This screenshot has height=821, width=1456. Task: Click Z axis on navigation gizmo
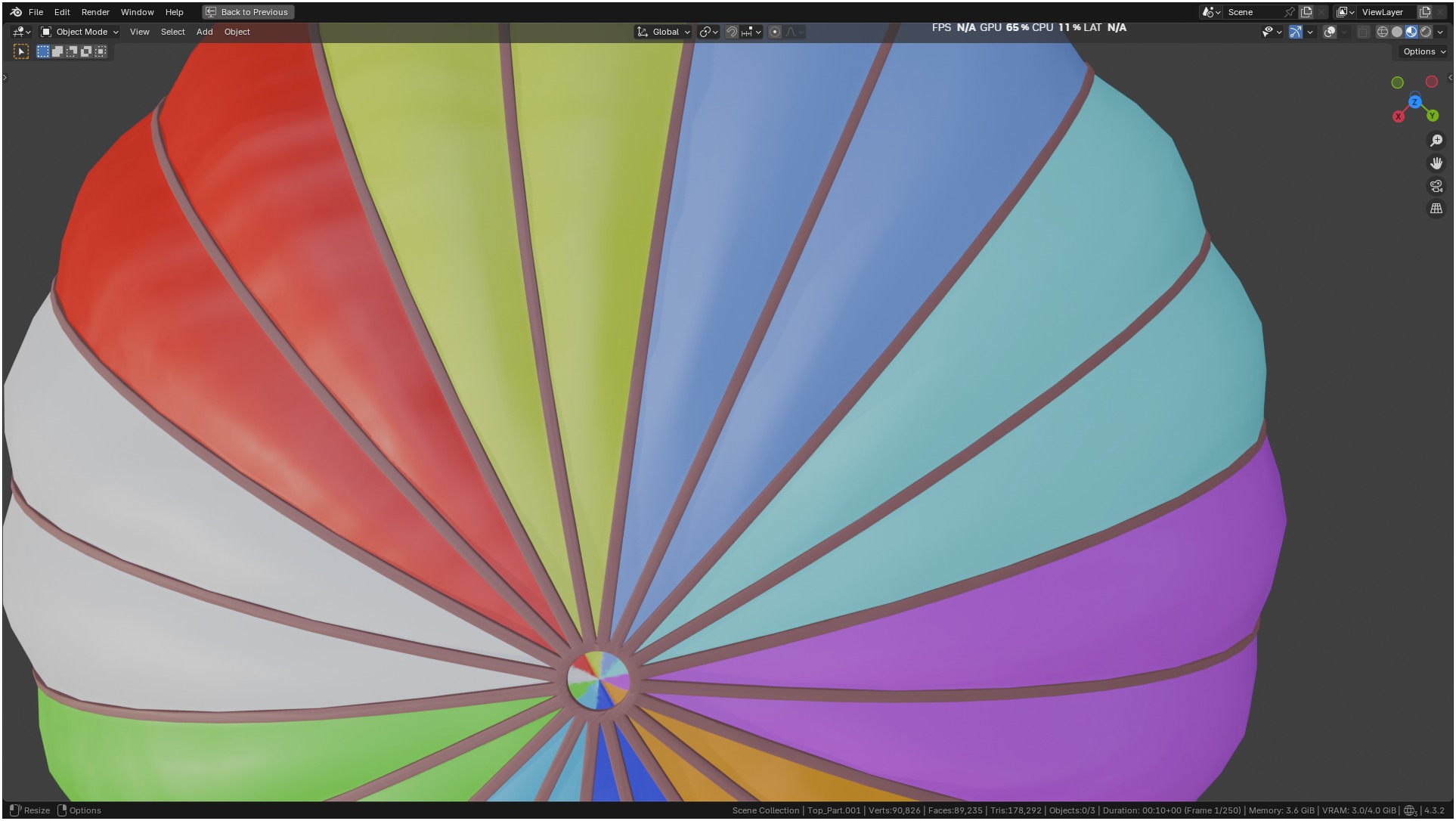(1415, 102)
